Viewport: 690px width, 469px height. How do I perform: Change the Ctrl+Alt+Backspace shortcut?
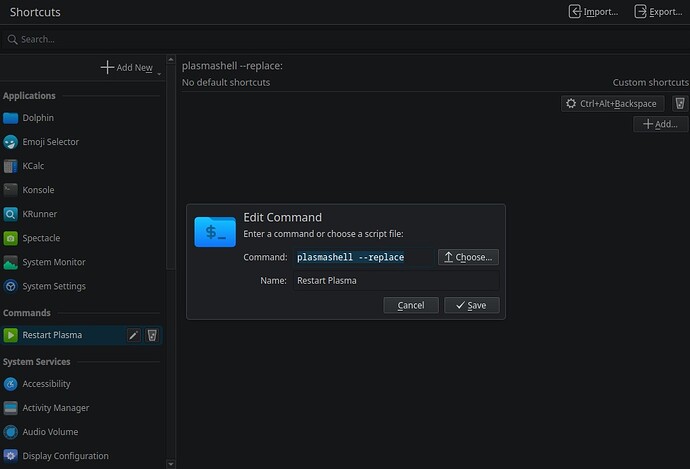pyautogui.click(x=612, y=104)
